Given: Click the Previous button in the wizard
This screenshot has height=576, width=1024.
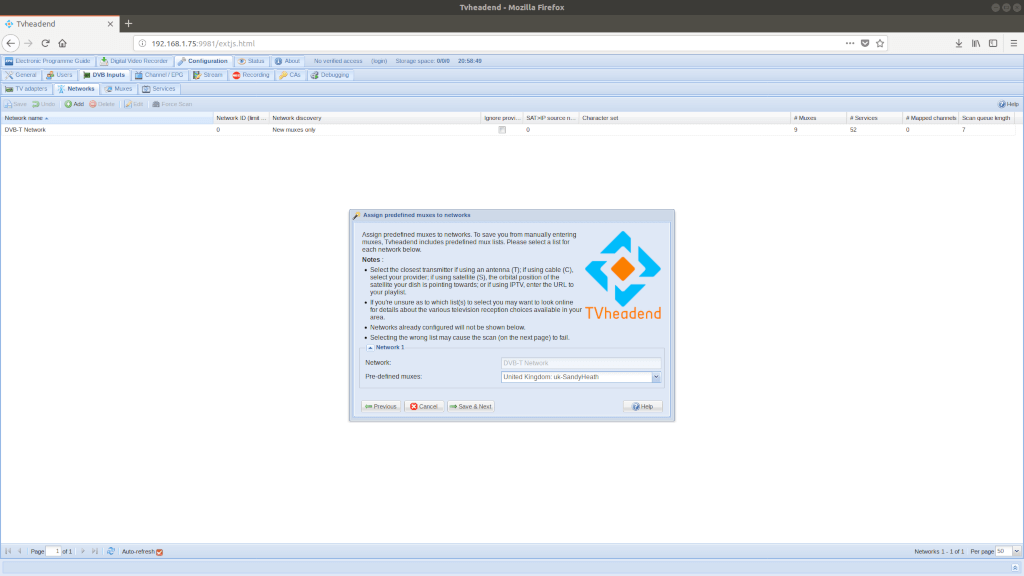Looking at the screenshot, I should (x=381, y=406).
